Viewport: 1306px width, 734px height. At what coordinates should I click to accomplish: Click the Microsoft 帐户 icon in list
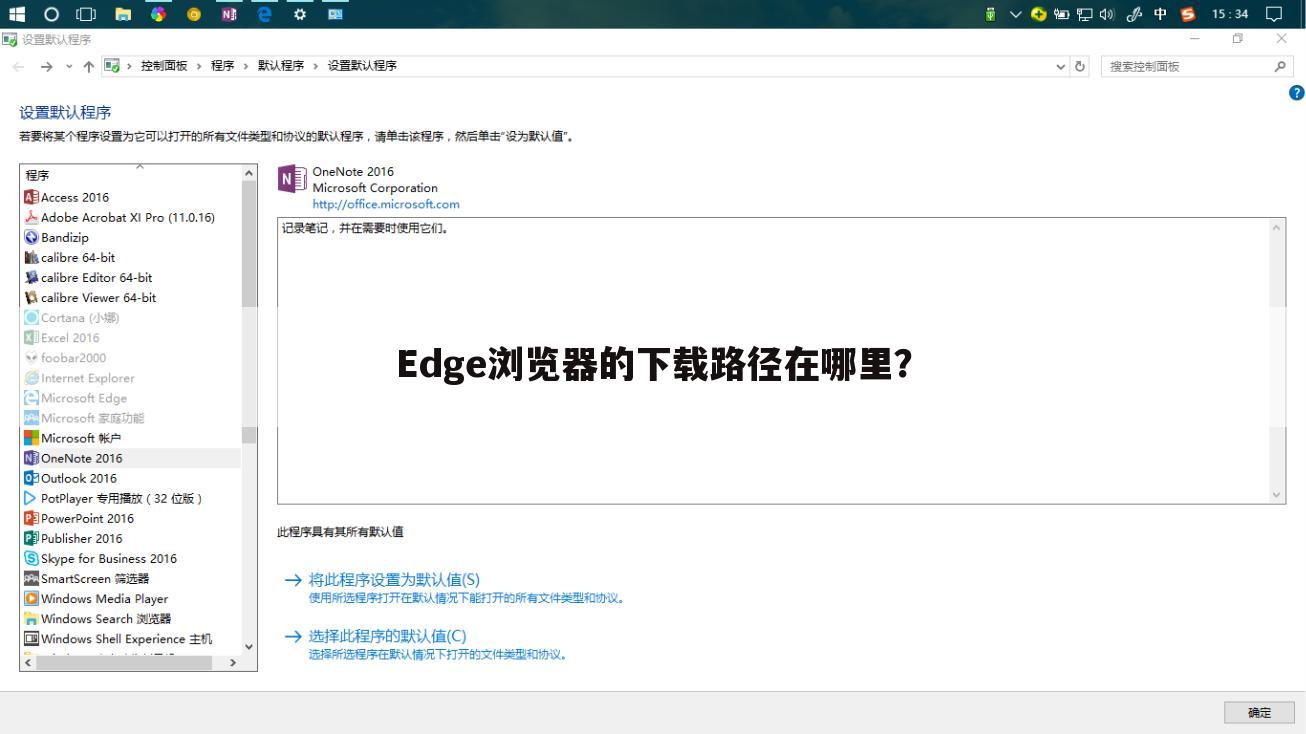[x=31, y=438]
